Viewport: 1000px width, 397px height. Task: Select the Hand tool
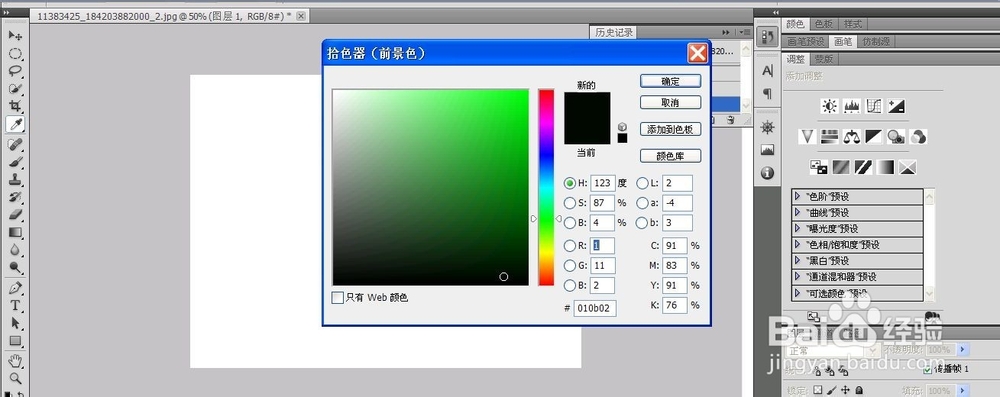click(x=15, y=361)
